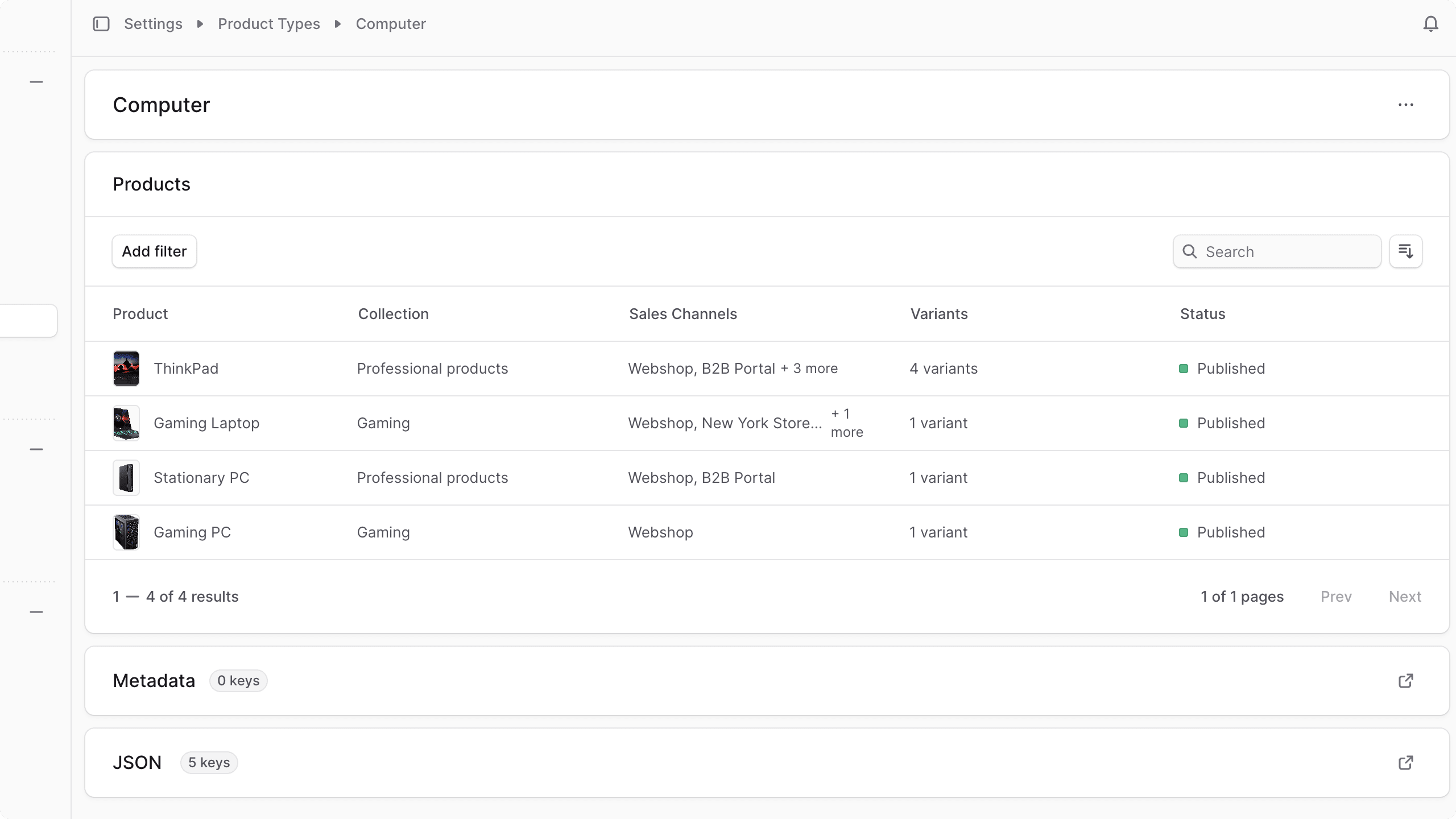Viewport: 1456px width, 819px height.
Task: Click the search magnifier icon
Action: pos(1190,251)
